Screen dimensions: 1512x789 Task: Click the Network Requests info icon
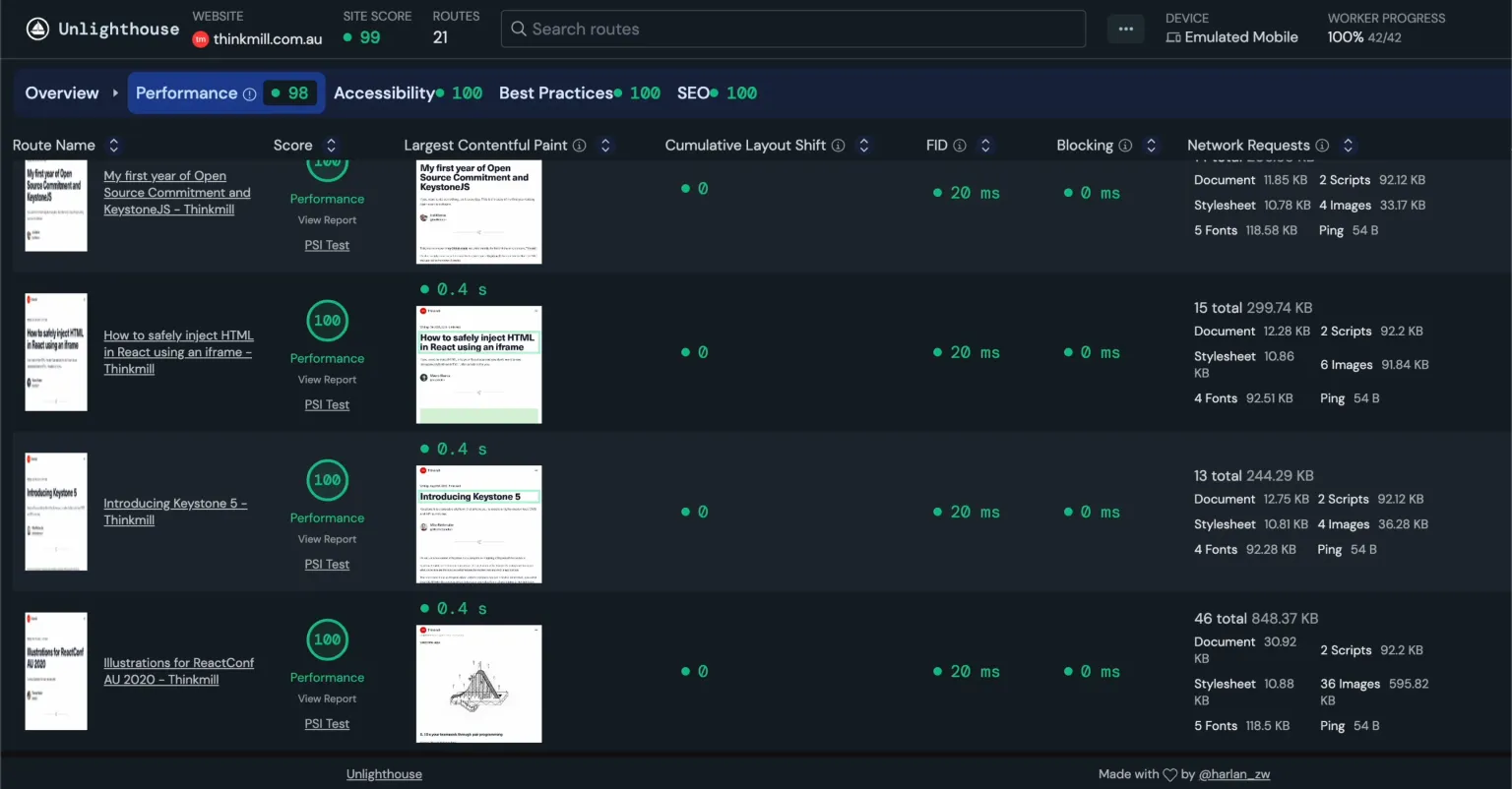pos(1322,146)
